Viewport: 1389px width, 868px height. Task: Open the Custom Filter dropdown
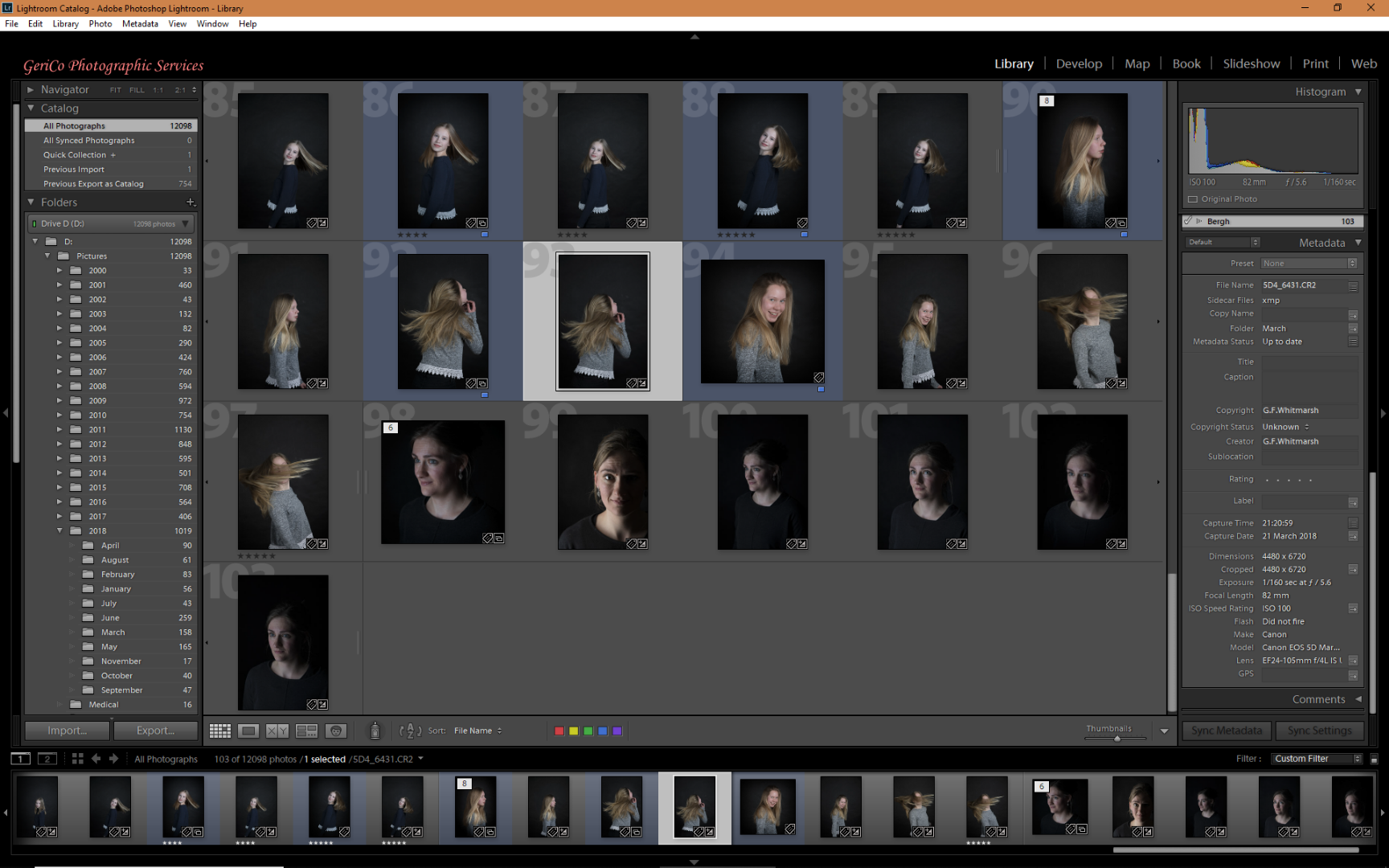coord(1317,759)
